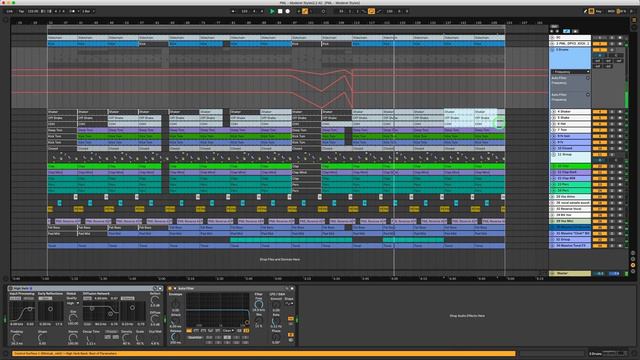Toggle the Punch-Out switch

click(x=379, y=11)
